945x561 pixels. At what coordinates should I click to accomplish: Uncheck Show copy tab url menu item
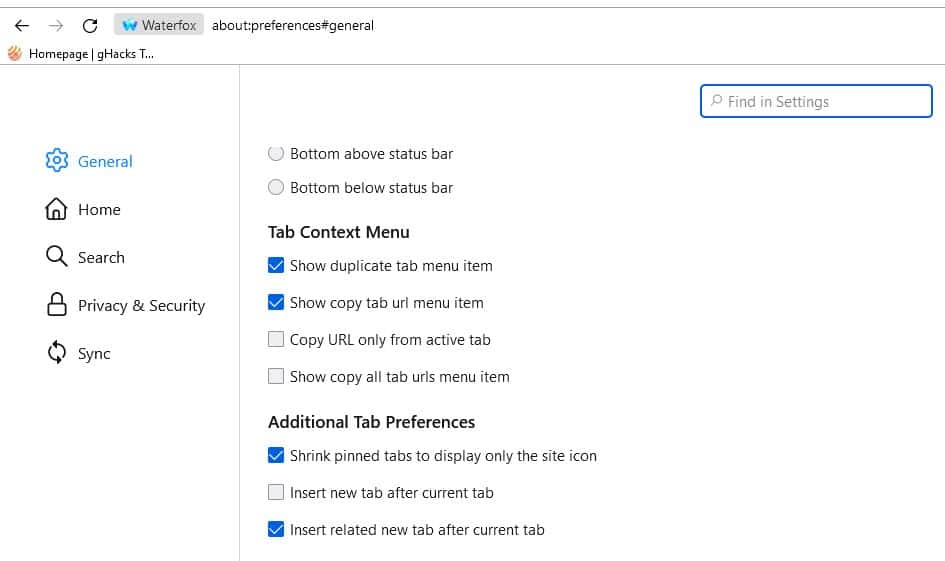click(x=275, y=302)
